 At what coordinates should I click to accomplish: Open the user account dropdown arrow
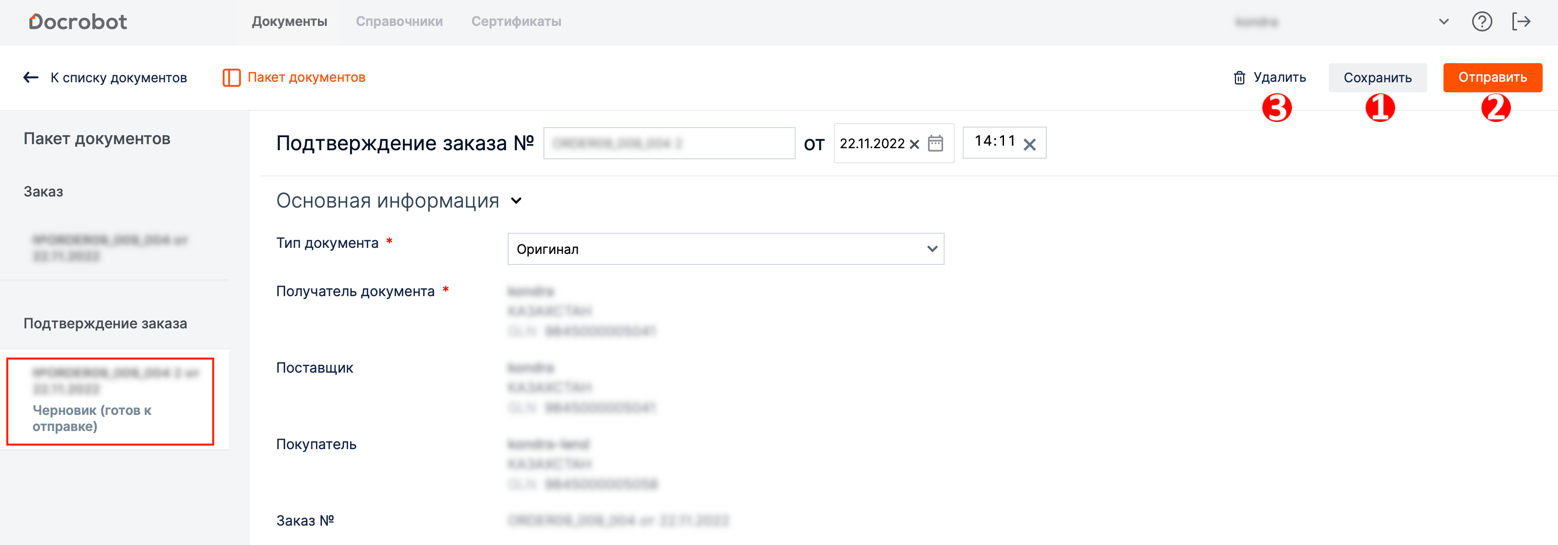coord(1443,21)
